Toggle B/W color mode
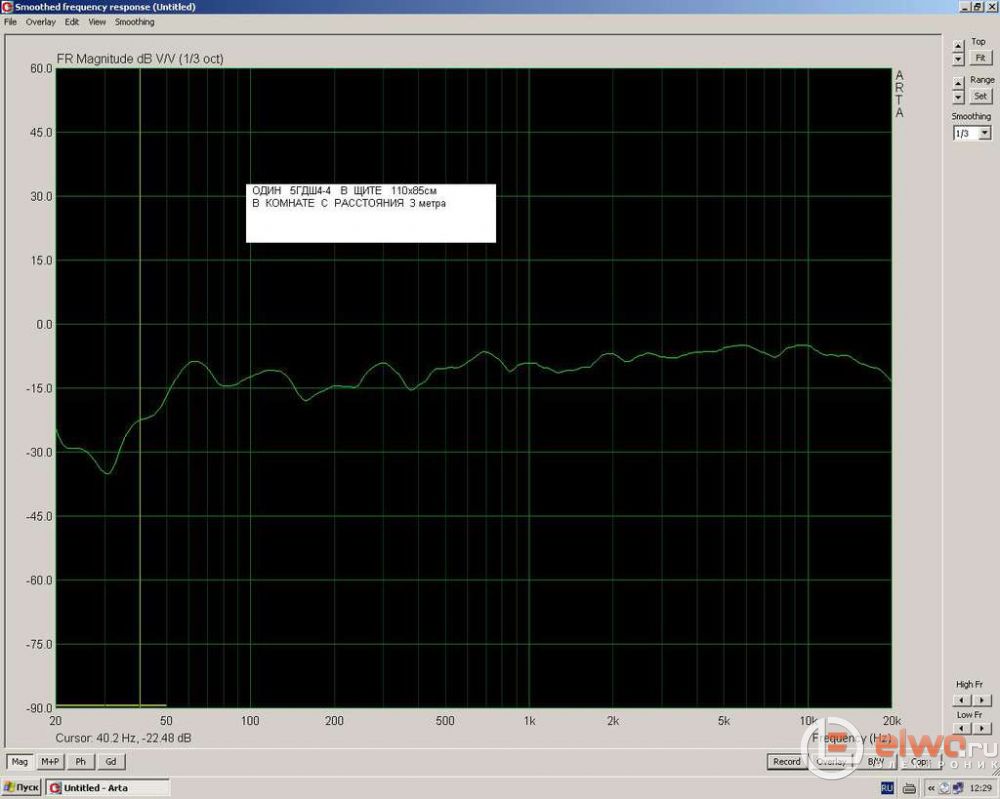The width and height of the screenshot is (1000, 799). coord(875,761)
